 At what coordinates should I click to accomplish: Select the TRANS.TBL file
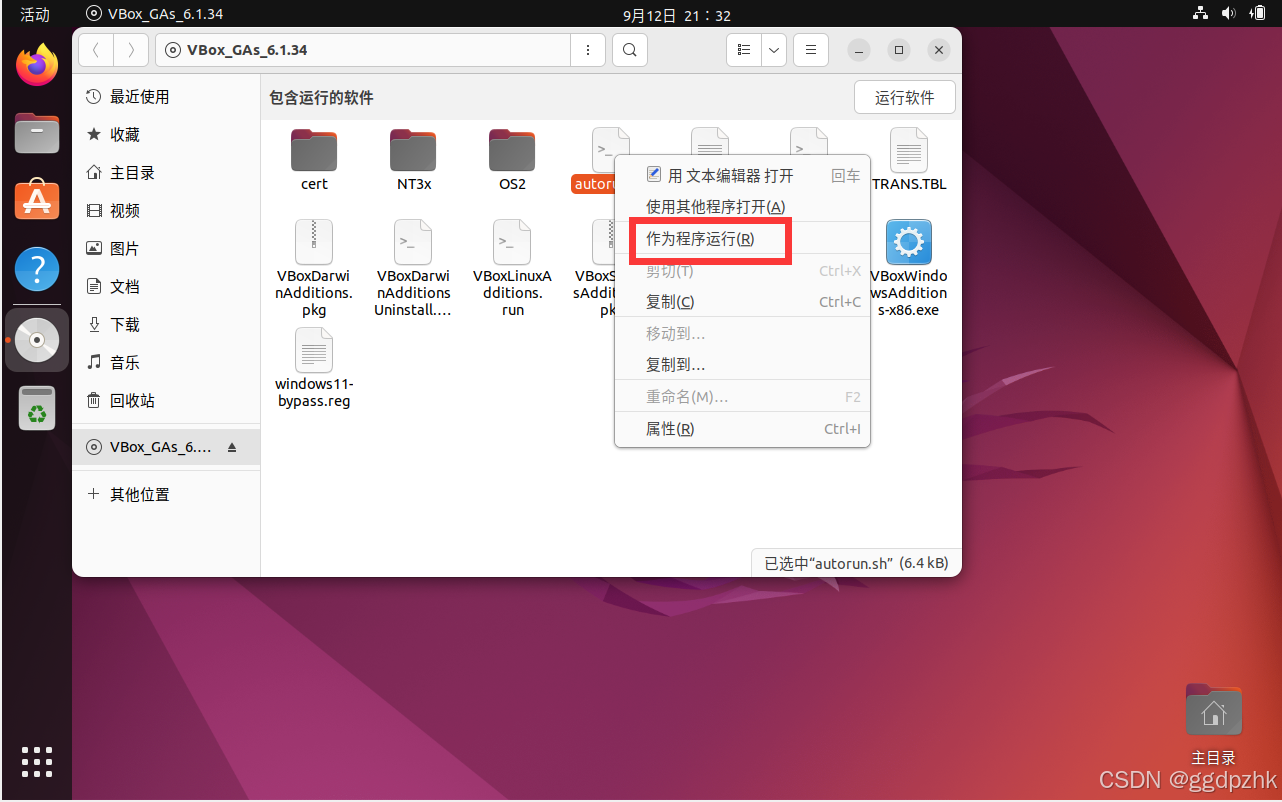click(x=909, y=160)
